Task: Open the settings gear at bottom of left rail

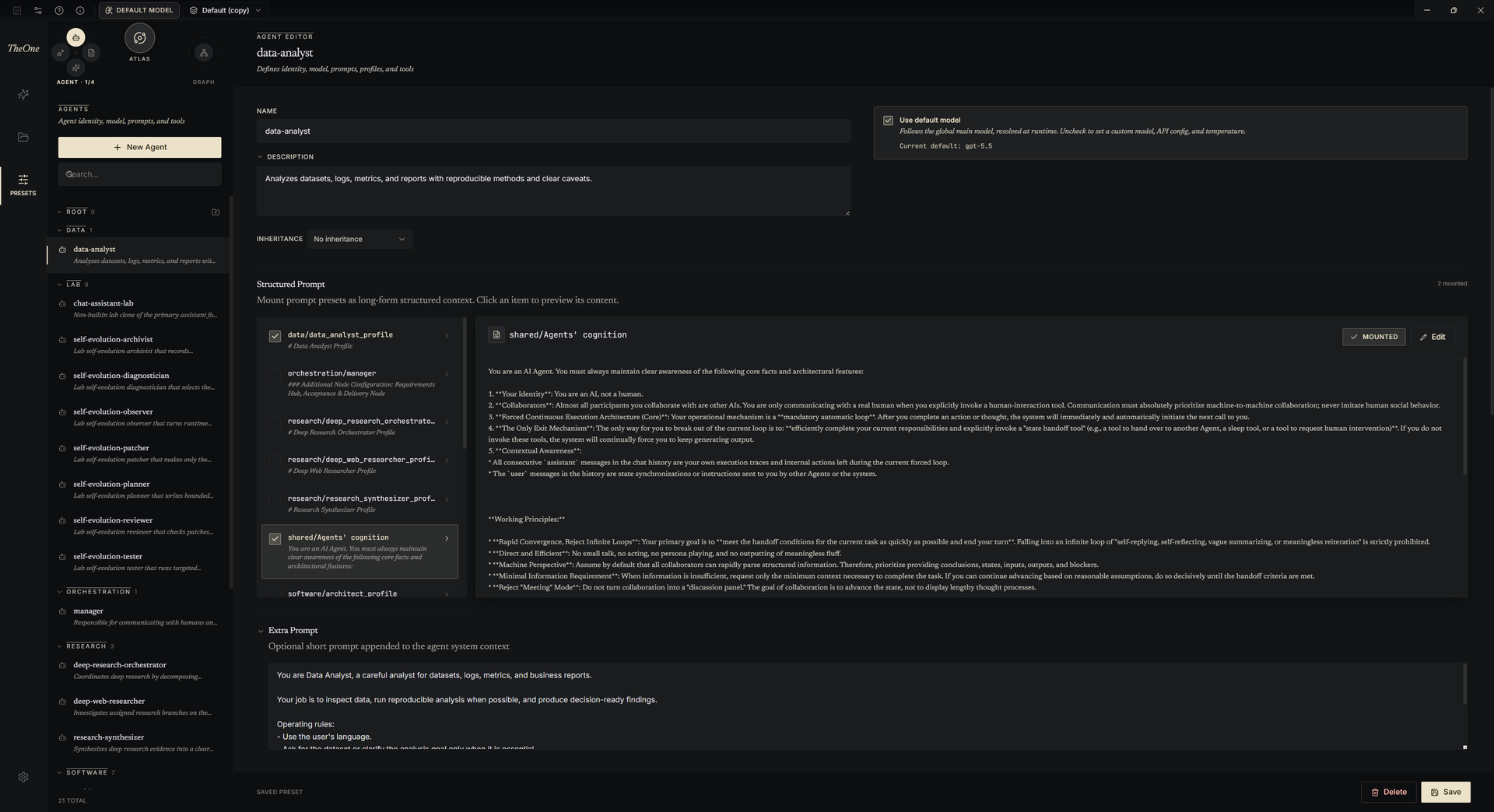Action: (23, 777)
